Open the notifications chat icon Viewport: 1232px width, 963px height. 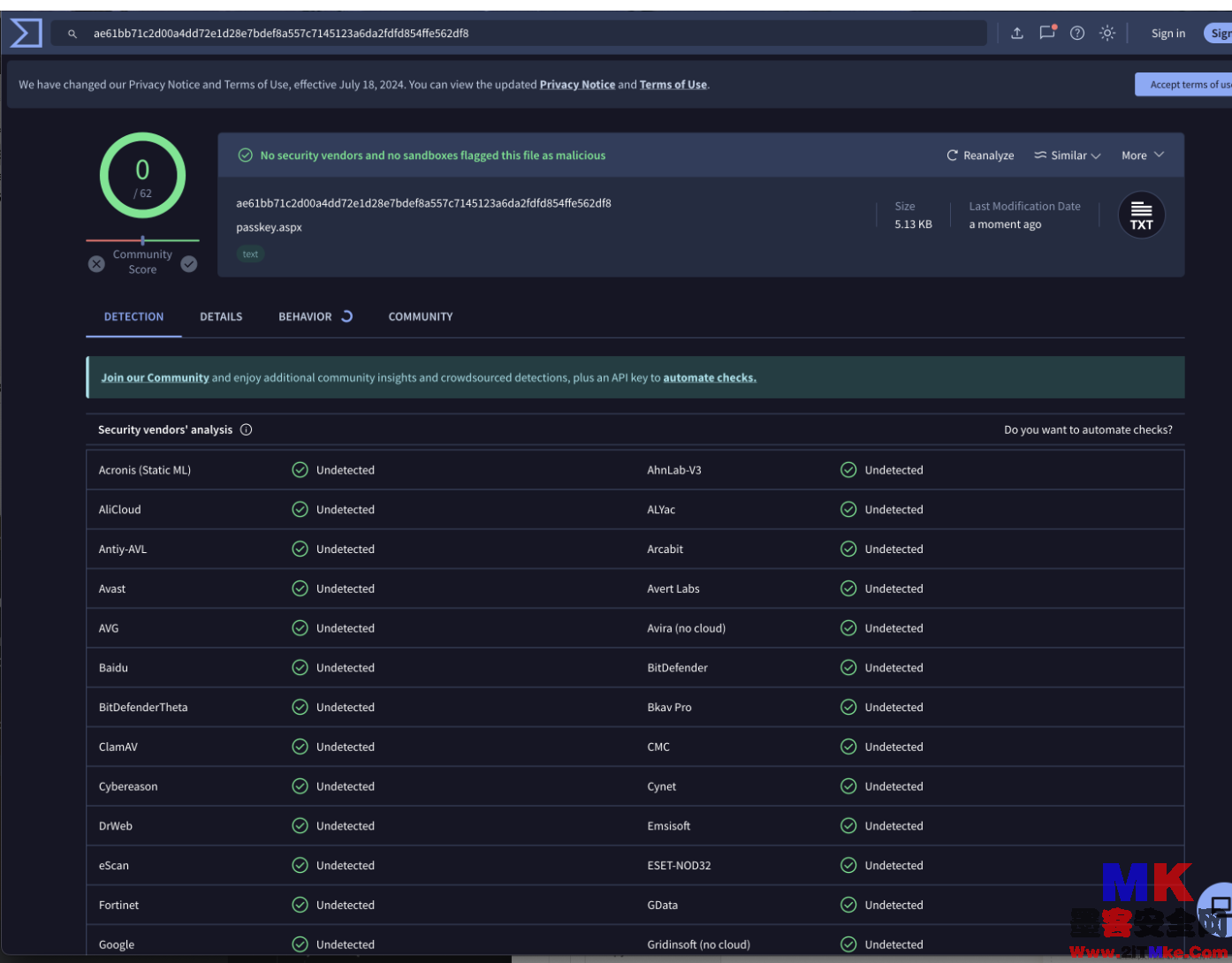point(1047,33)
